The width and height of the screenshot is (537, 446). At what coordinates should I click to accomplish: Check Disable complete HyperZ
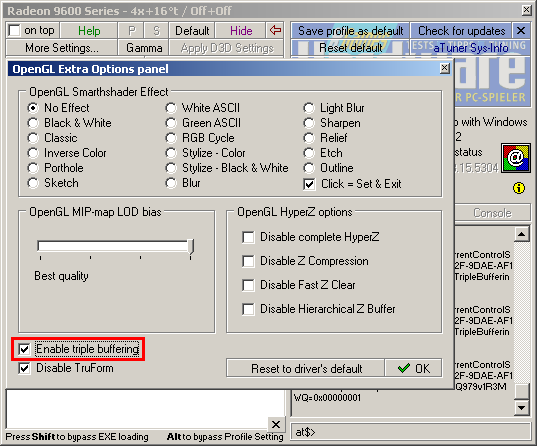[x=248, y=237]
